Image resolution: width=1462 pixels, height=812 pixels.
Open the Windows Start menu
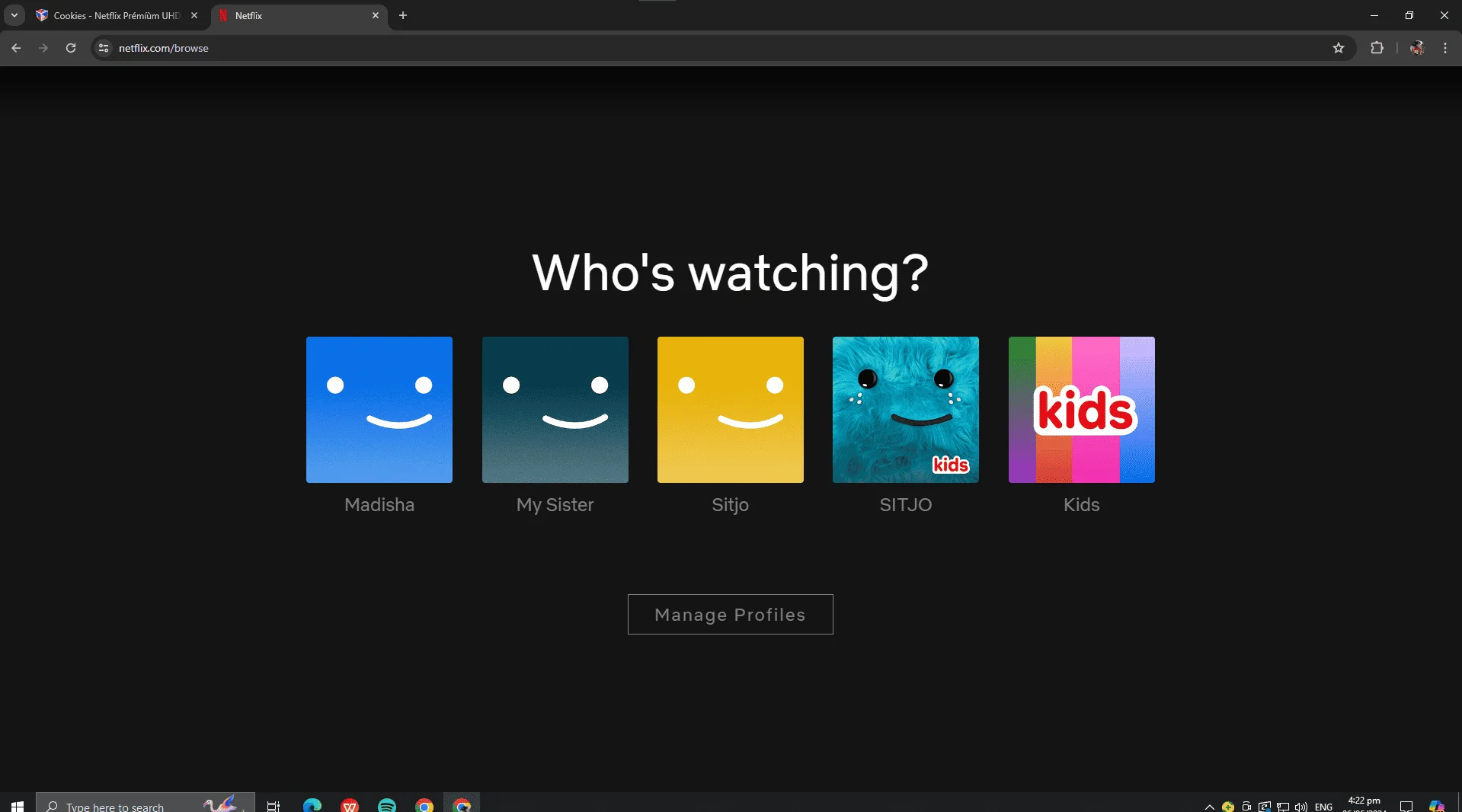18,805
